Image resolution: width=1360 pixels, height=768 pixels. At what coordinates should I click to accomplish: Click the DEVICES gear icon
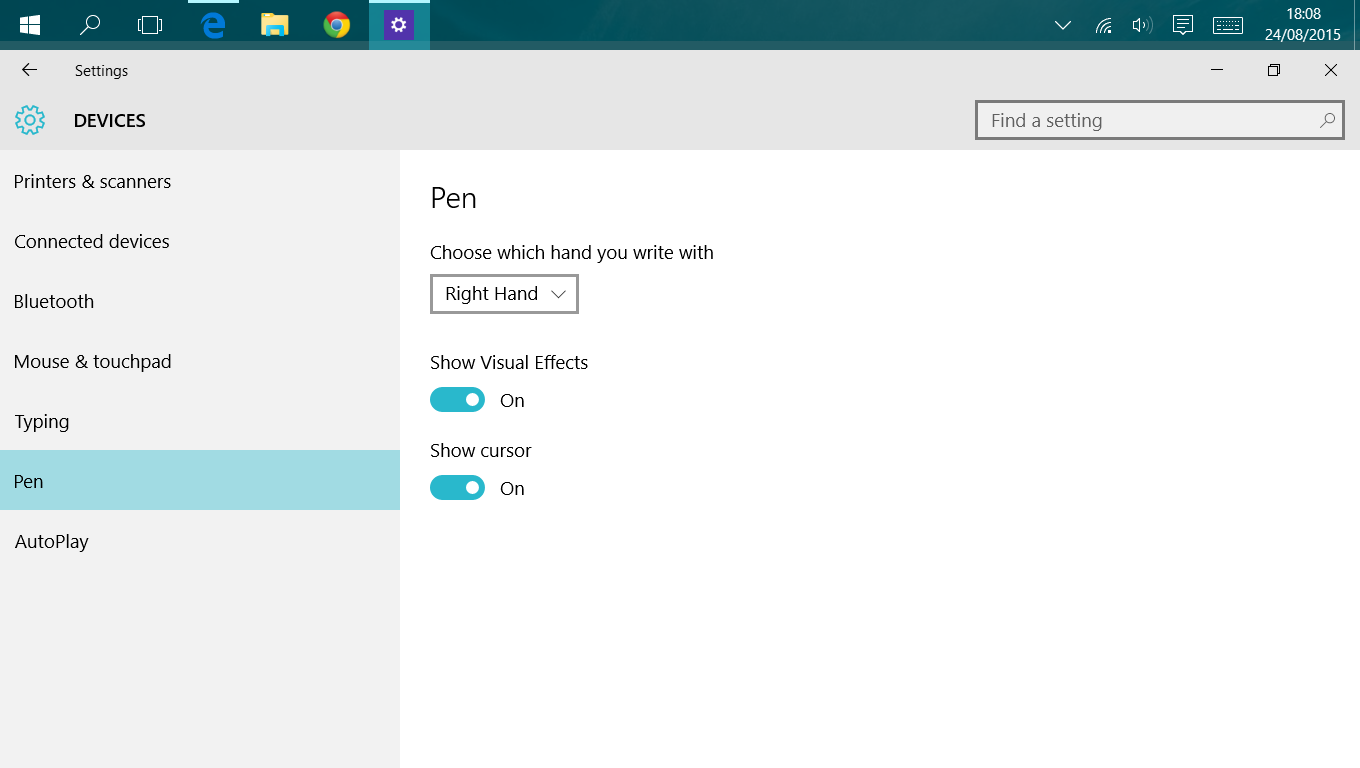(x=30, y=120)
